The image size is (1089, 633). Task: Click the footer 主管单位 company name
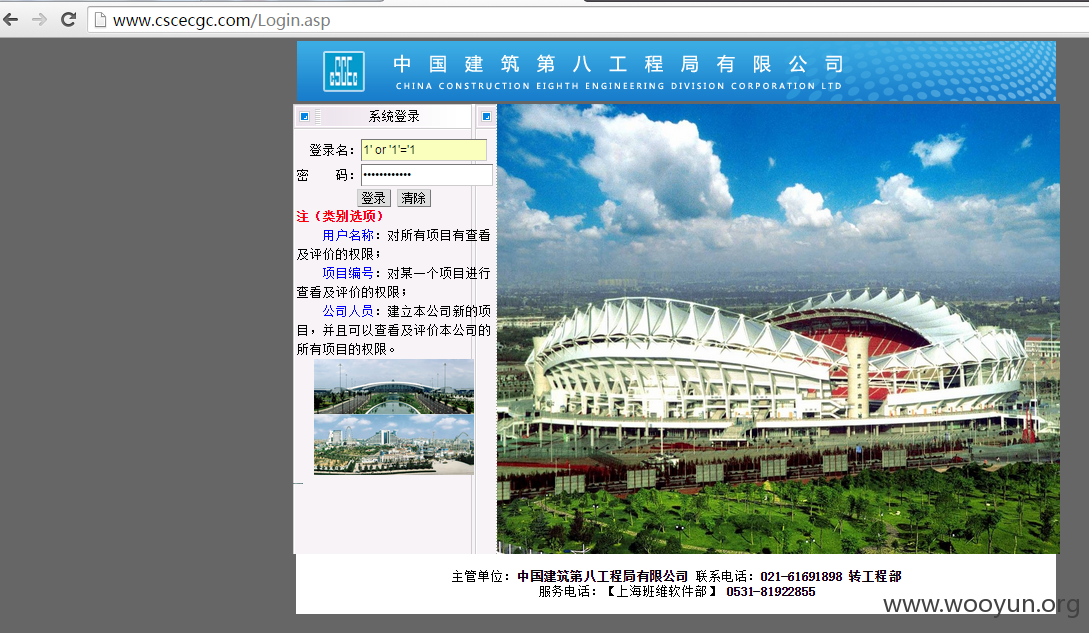click(x=602, y=576)
